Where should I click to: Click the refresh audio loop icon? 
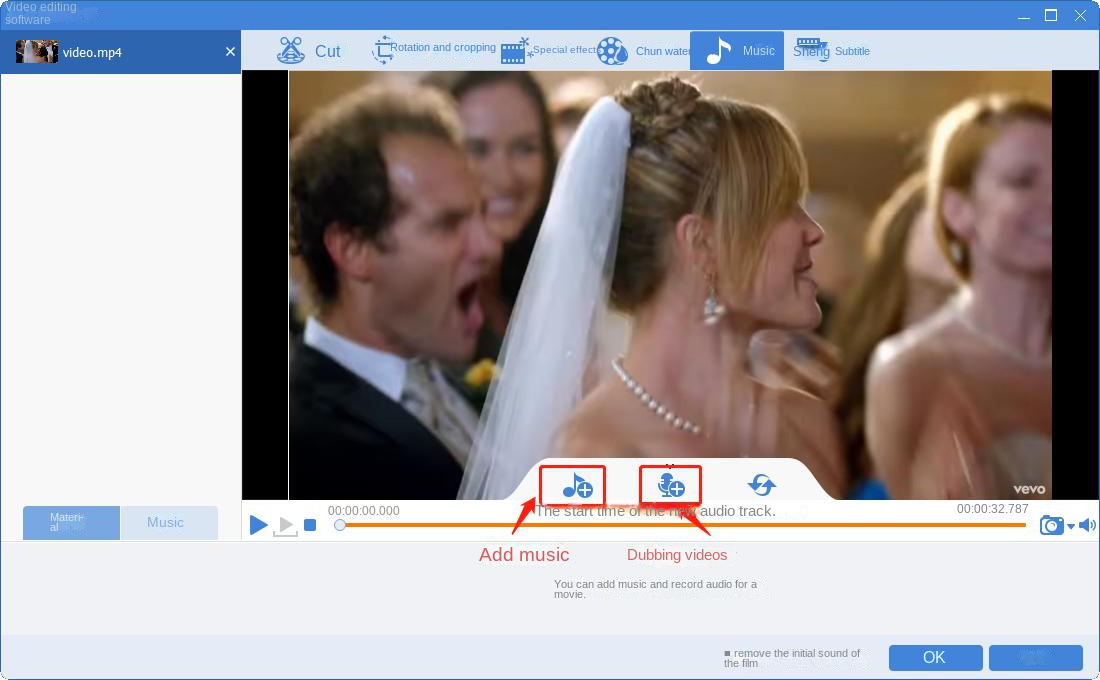click(761, 485)
